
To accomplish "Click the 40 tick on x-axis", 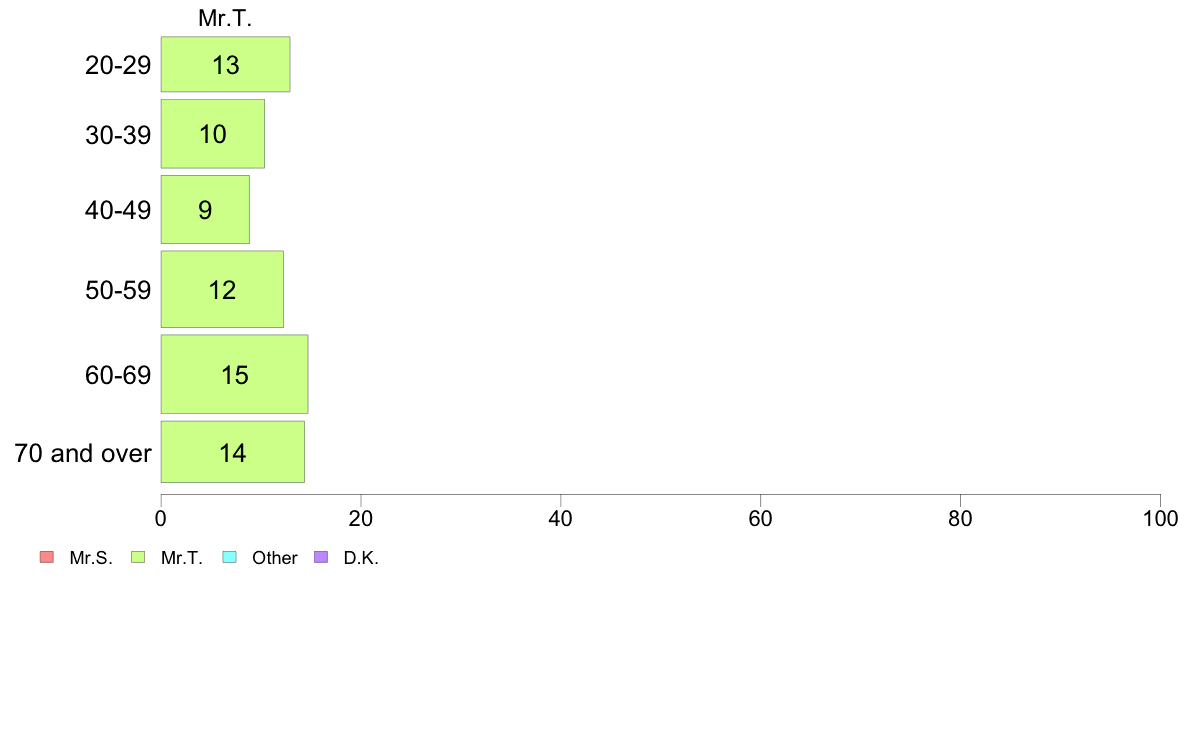I will click(x=561, y=518).
